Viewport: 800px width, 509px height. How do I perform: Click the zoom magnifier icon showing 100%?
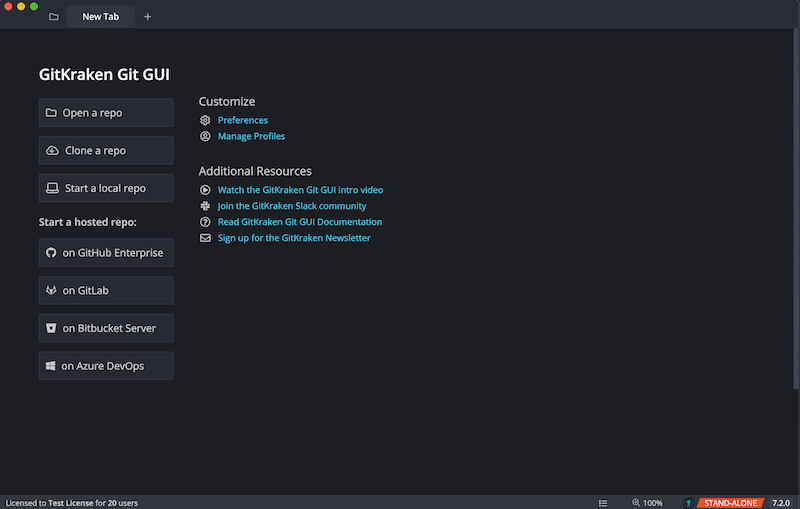click(x=636, y=502)
